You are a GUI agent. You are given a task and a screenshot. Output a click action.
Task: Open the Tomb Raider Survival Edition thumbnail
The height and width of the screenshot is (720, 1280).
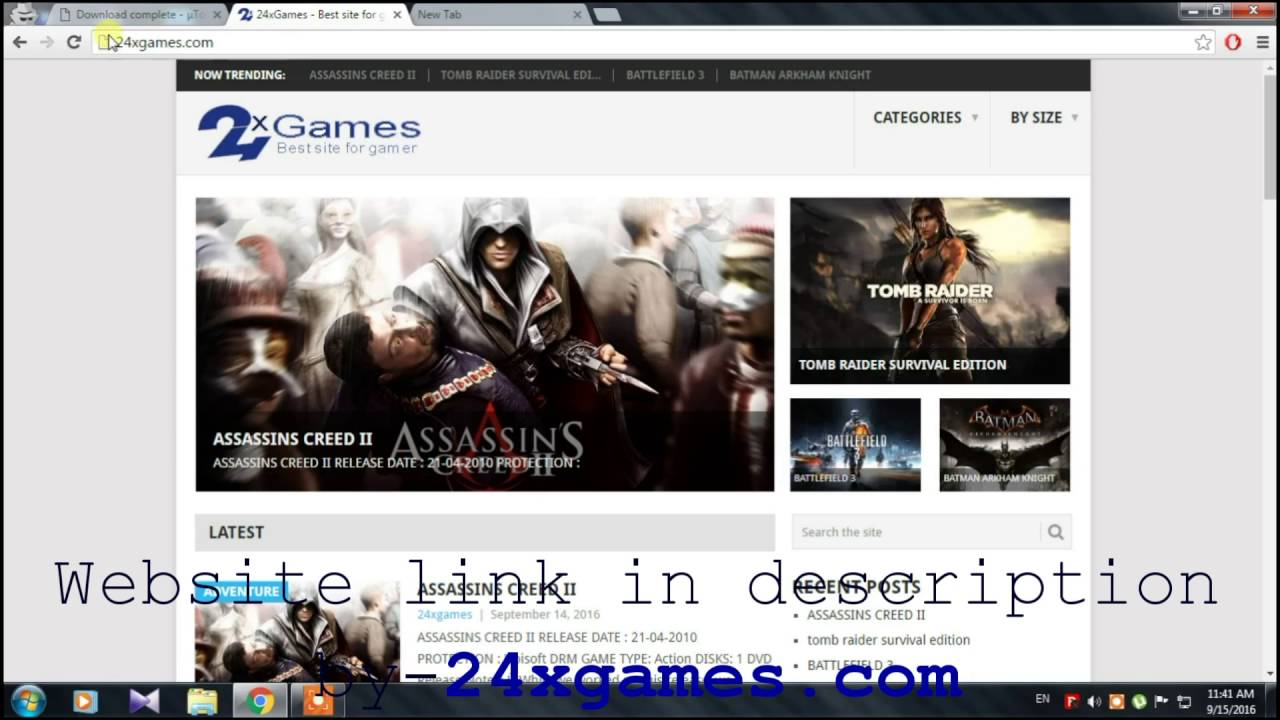(x=930, y=290)
